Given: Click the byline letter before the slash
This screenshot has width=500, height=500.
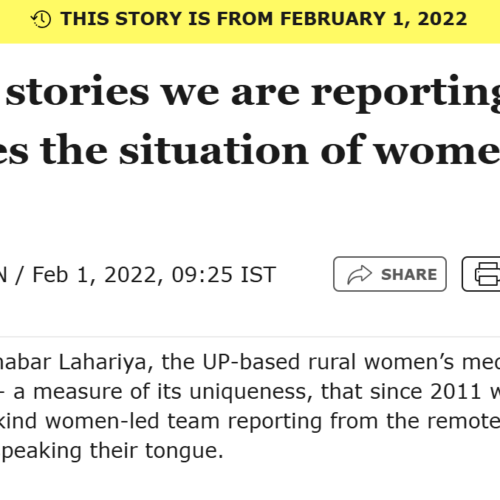Looking at the screenshot, I should (3, 275).
